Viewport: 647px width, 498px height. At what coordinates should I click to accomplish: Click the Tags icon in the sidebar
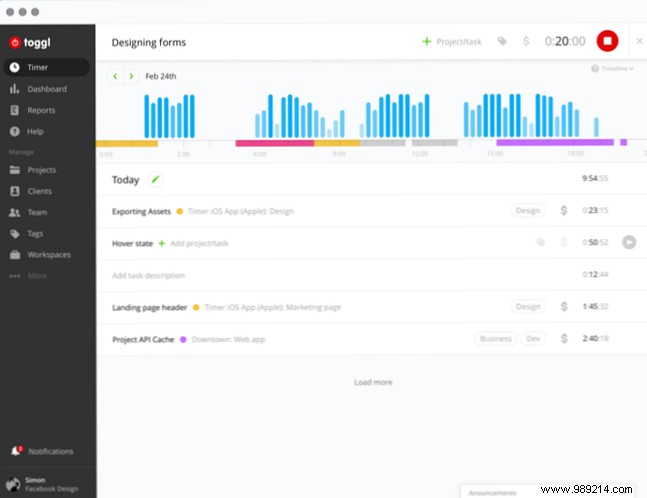15,234
